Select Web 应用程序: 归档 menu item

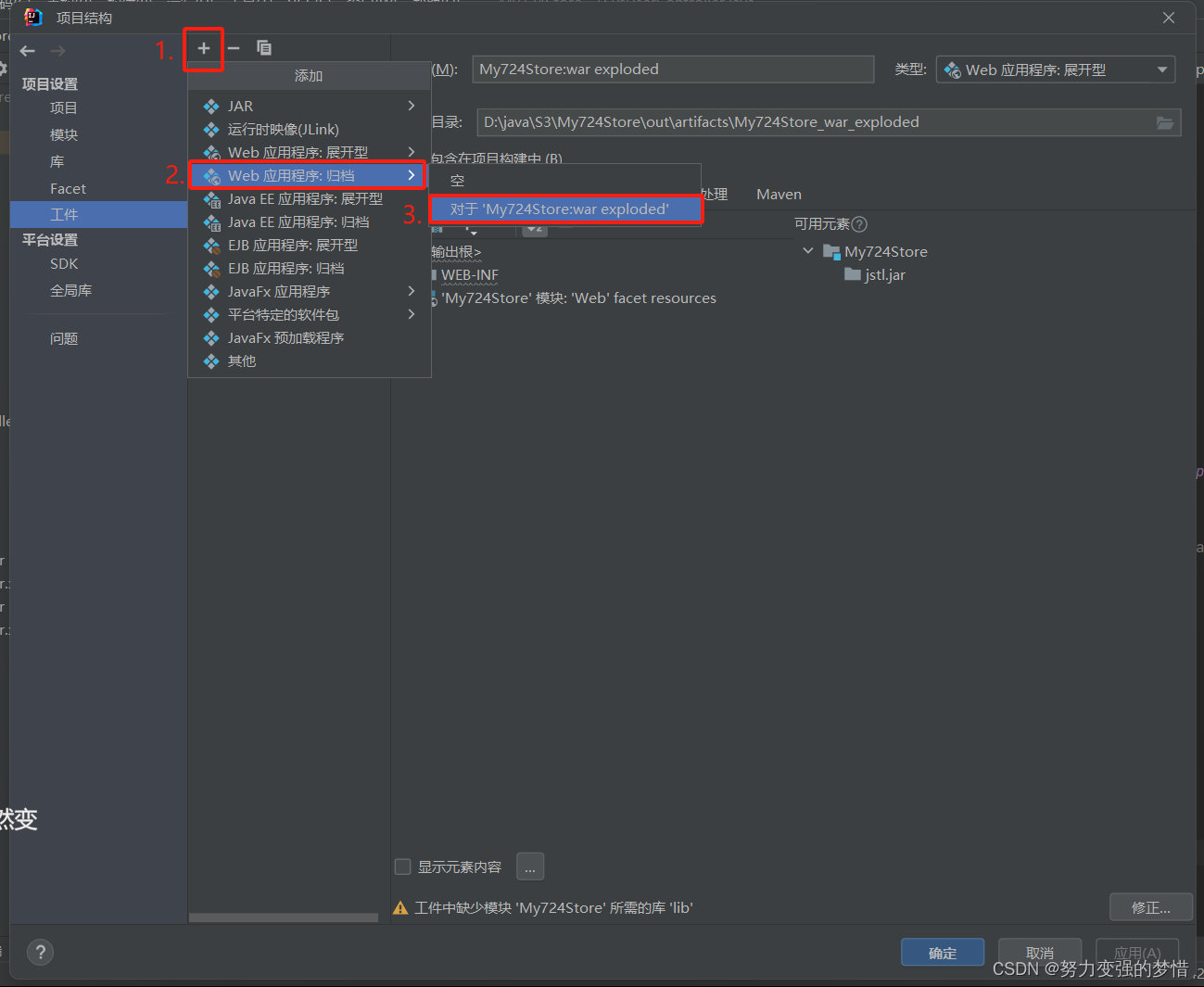tap(308, 175)
